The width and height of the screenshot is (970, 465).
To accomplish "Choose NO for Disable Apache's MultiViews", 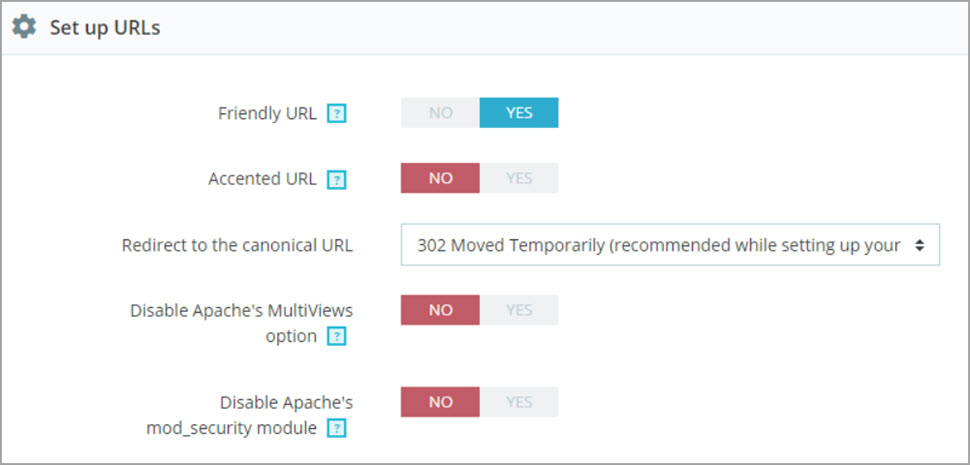I will (x=440, y=310).
